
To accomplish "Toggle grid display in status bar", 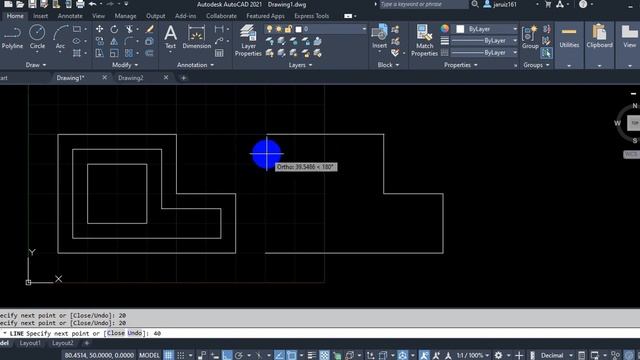I will pos(169,355).
